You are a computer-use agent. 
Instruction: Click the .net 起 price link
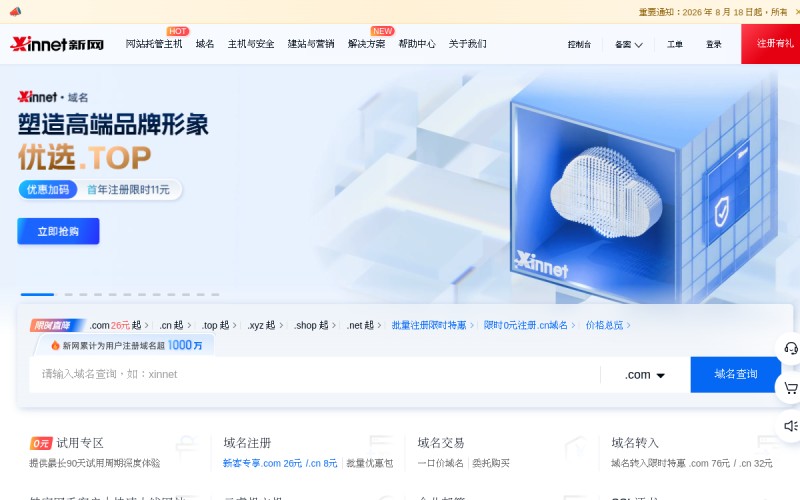(x=364, y=326)
